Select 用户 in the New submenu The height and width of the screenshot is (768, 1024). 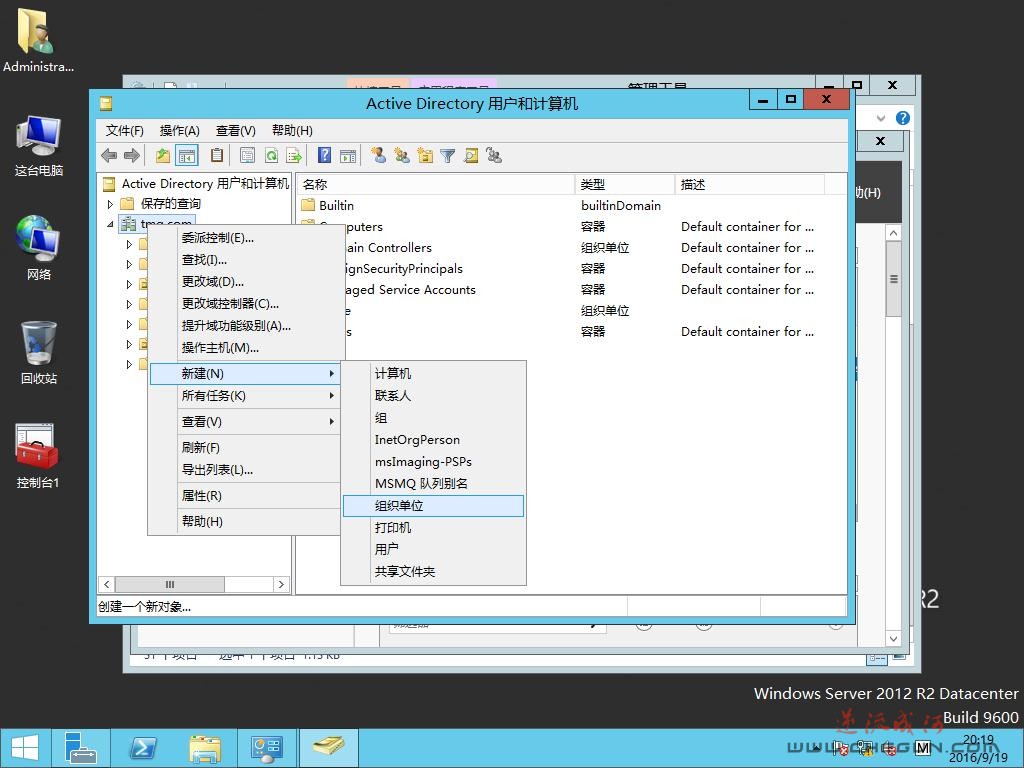[x=433, y=549]
